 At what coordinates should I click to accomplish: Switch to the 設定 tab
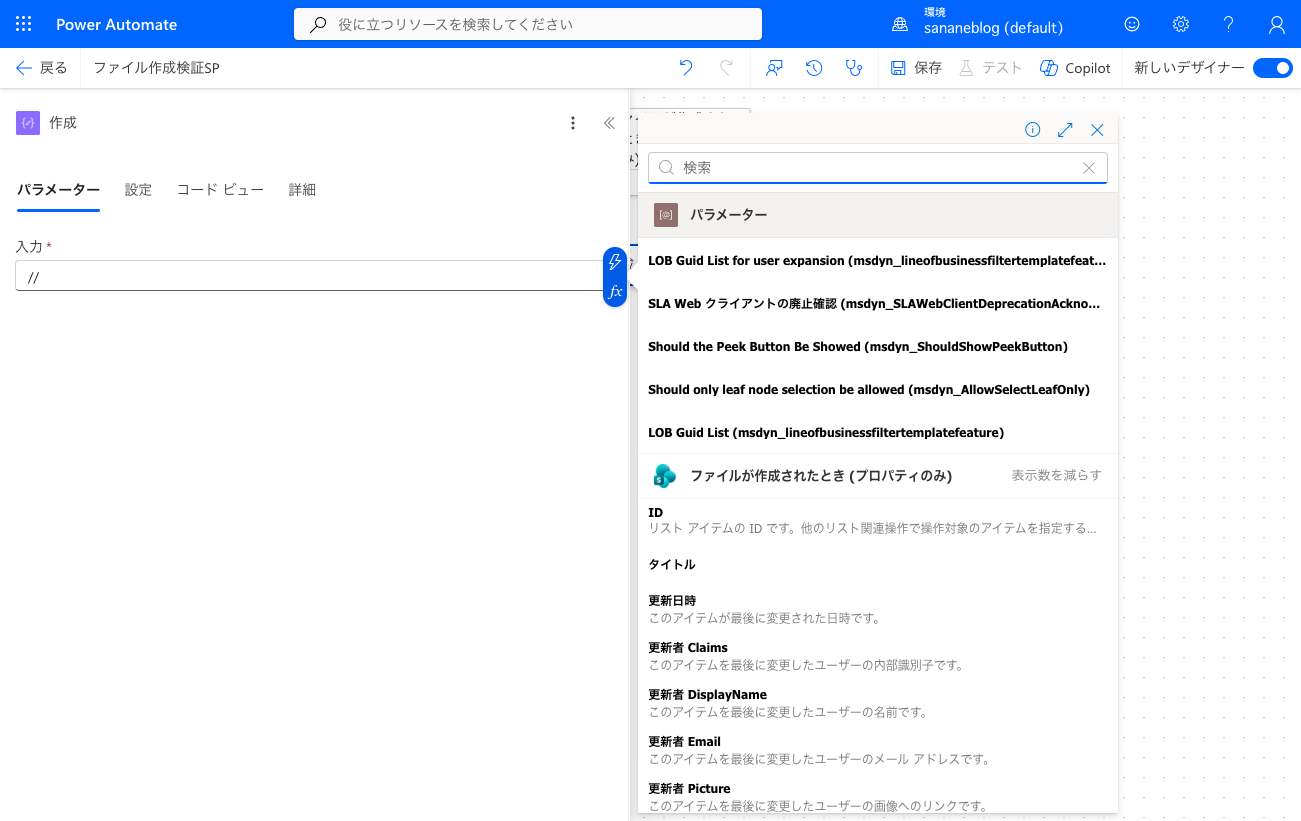pos(138,190)
